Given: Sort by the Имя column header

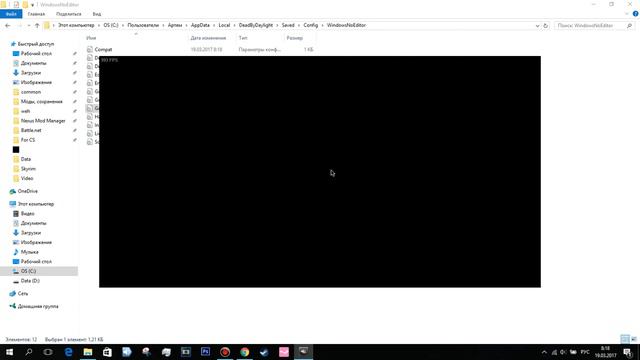Looking at the screenshot, I should point(91,38).
